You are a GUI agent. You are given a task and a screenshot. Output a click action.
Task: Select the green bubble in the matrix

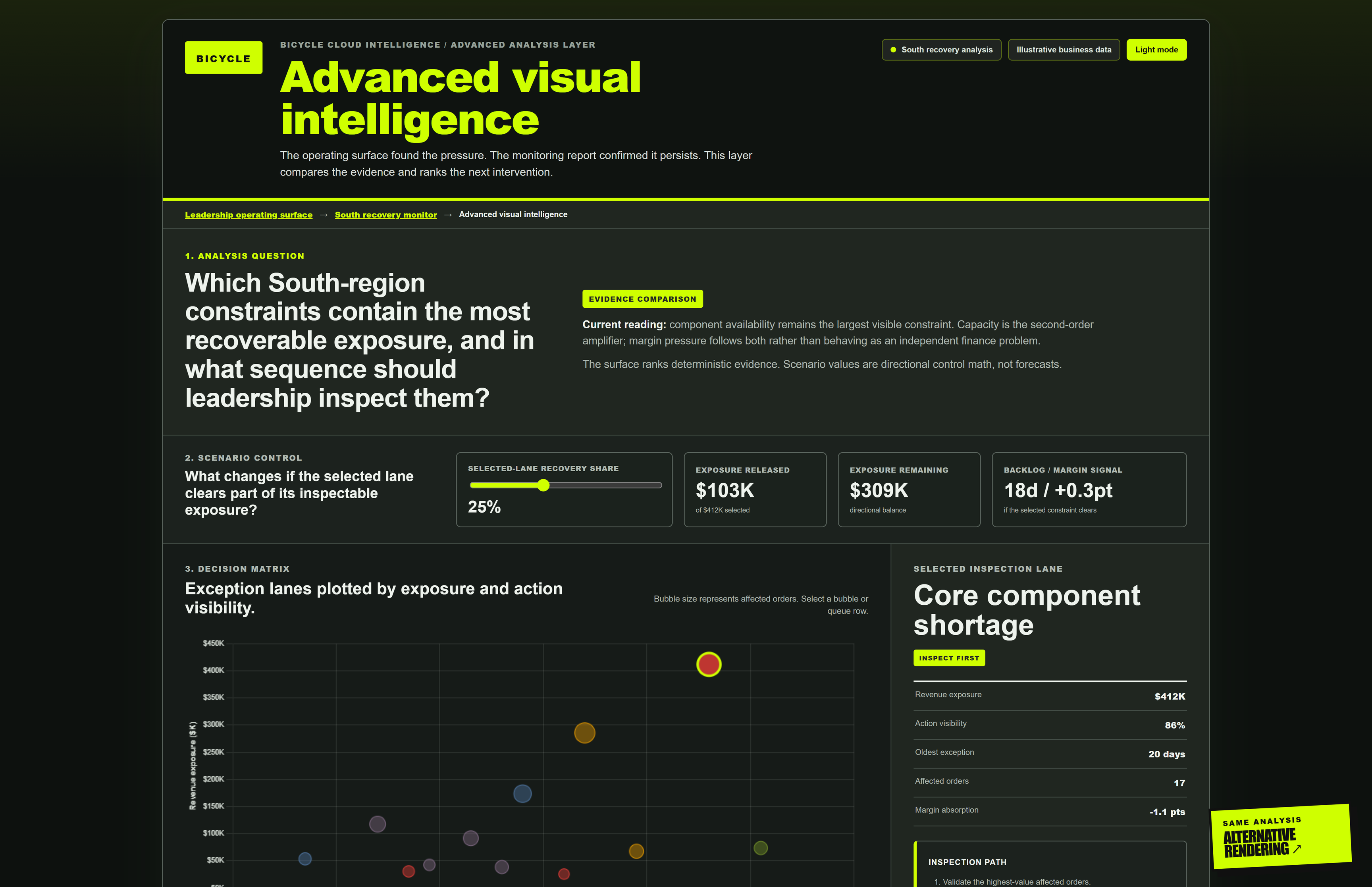coord(761,848)
